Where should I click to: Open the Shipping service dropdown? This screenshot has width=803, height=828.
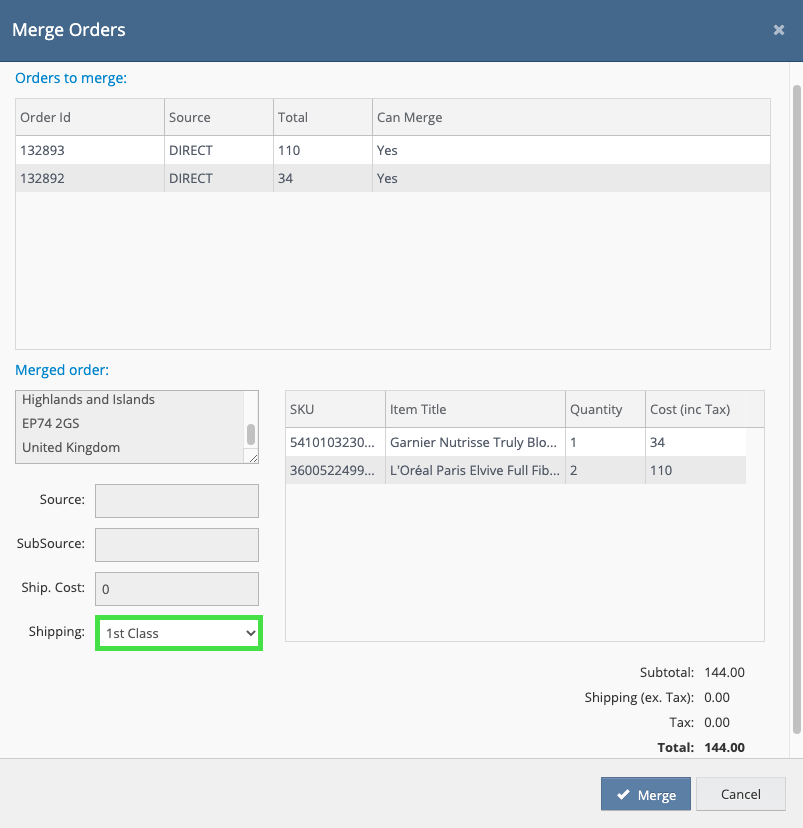179,633
